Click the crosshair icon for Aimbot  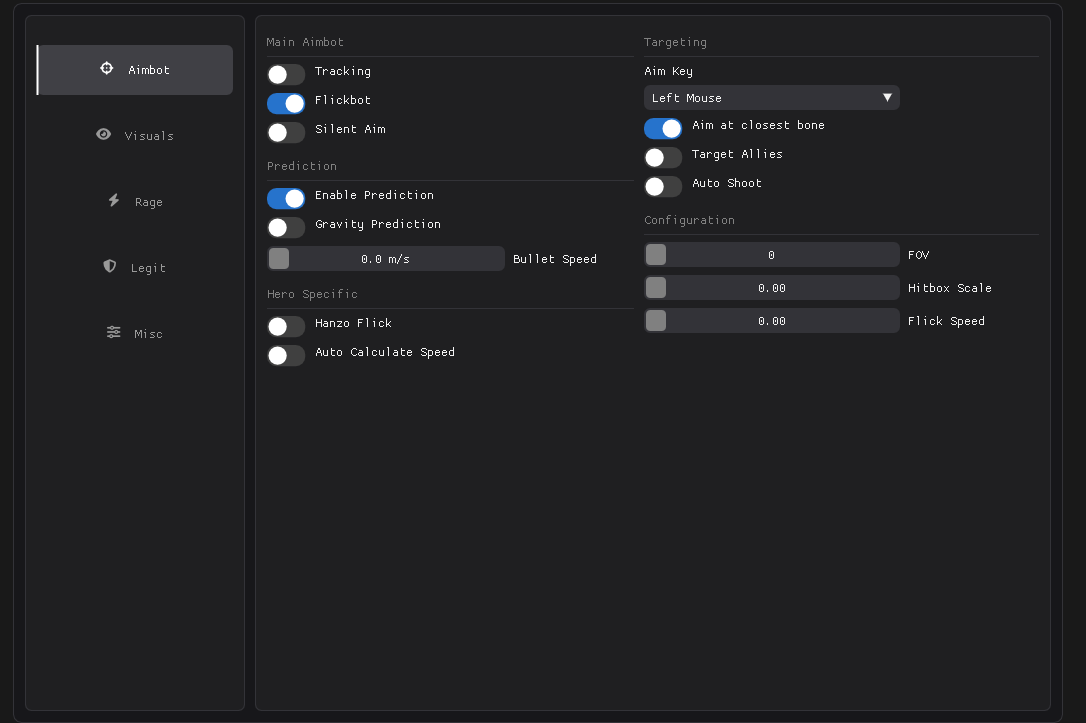107,69
